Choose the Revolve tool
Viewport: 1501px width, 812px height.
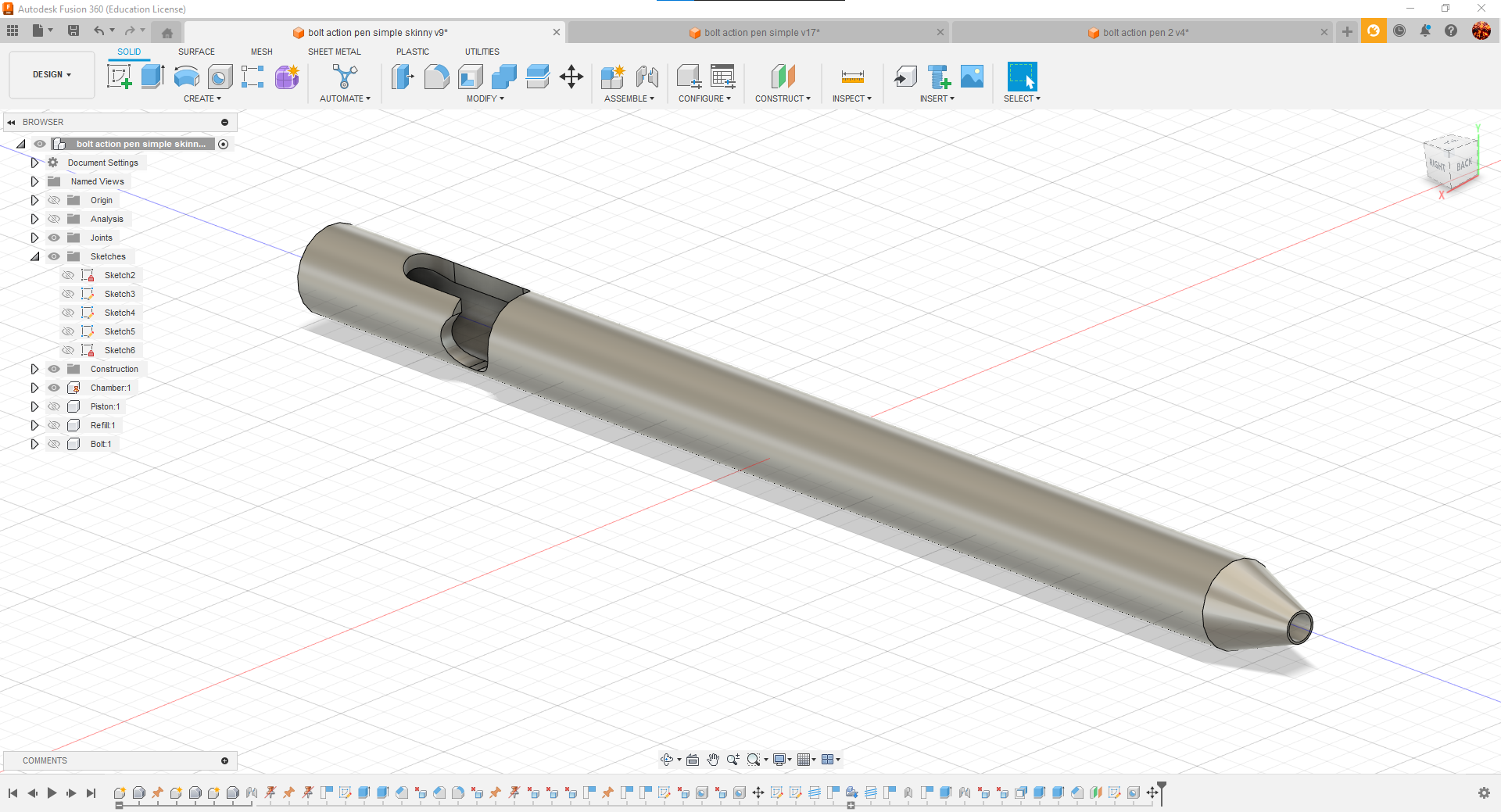[x=186, y=77]
